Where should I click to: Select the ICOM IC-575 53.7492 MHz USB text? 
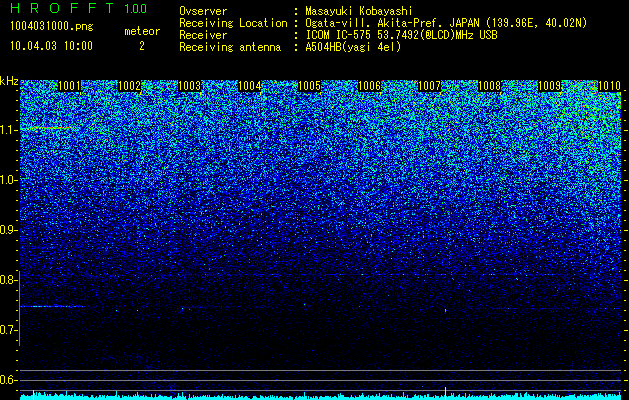(401, 35)
